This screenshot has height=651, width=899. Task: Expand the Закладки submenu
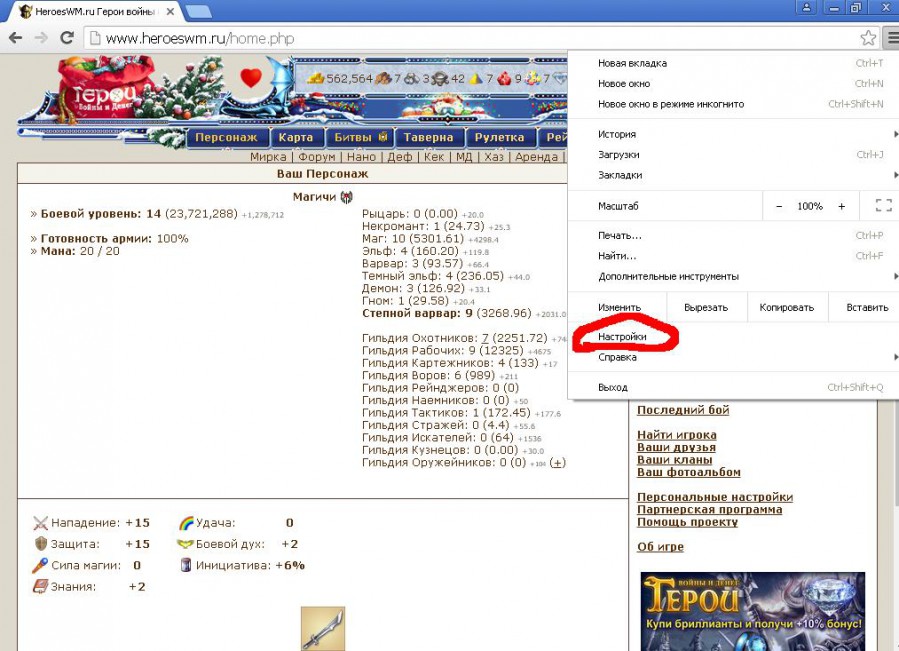pos(733,176)
